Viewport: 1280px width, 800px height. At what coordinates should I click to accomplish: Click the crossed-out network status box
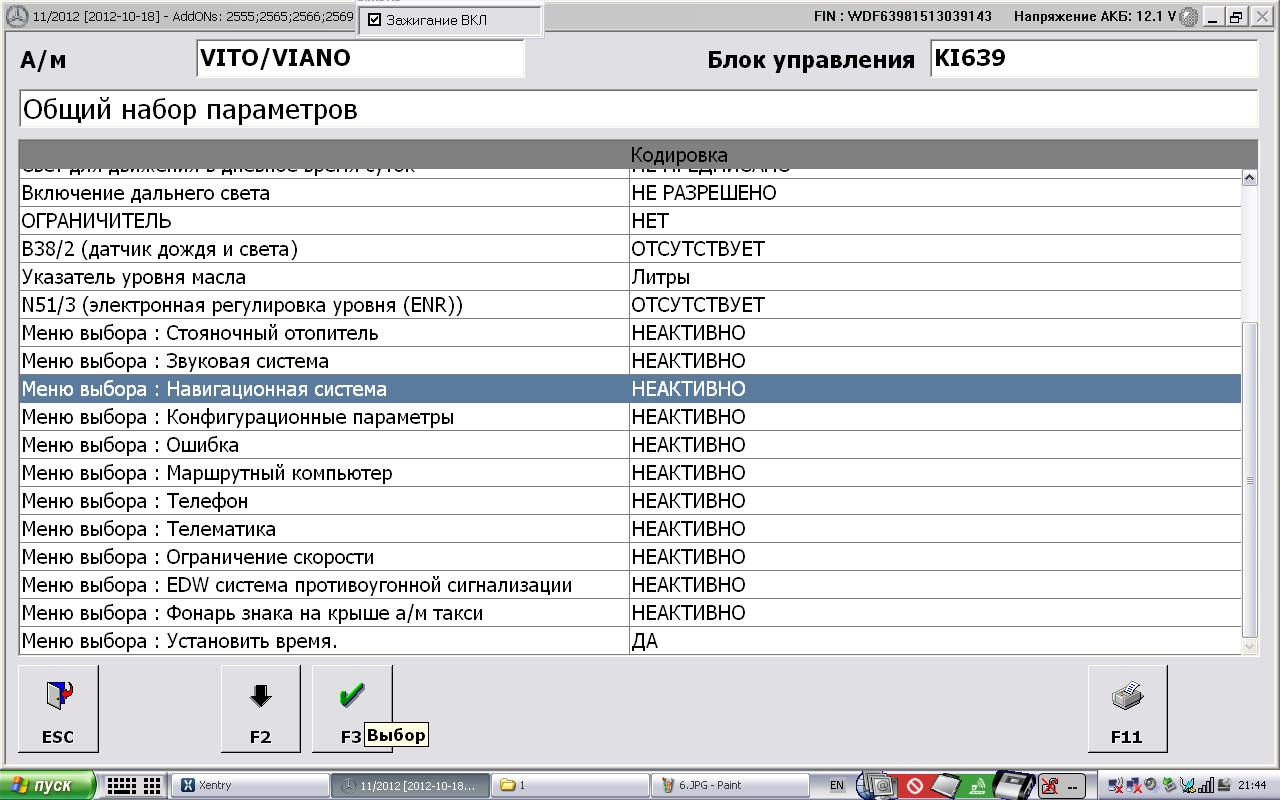[x=1061, y=786]
